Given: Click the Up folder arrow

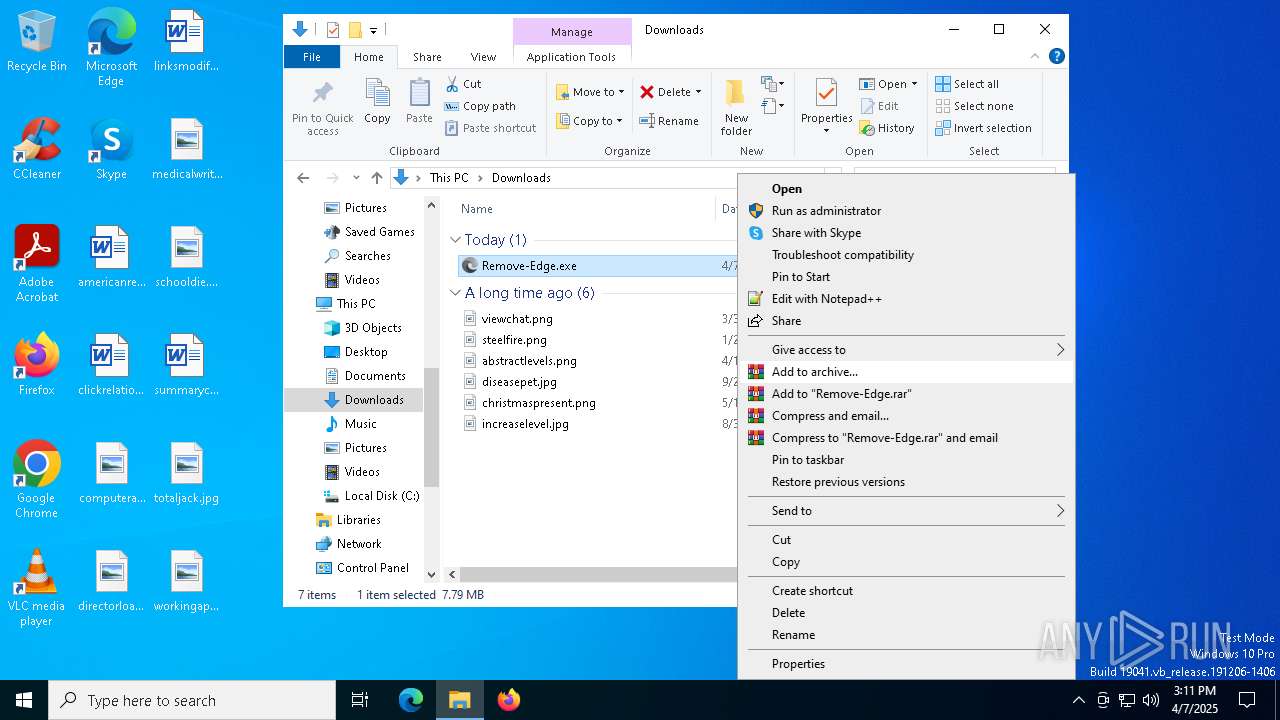Looking at the screenshot, I should tap(376, 178).
